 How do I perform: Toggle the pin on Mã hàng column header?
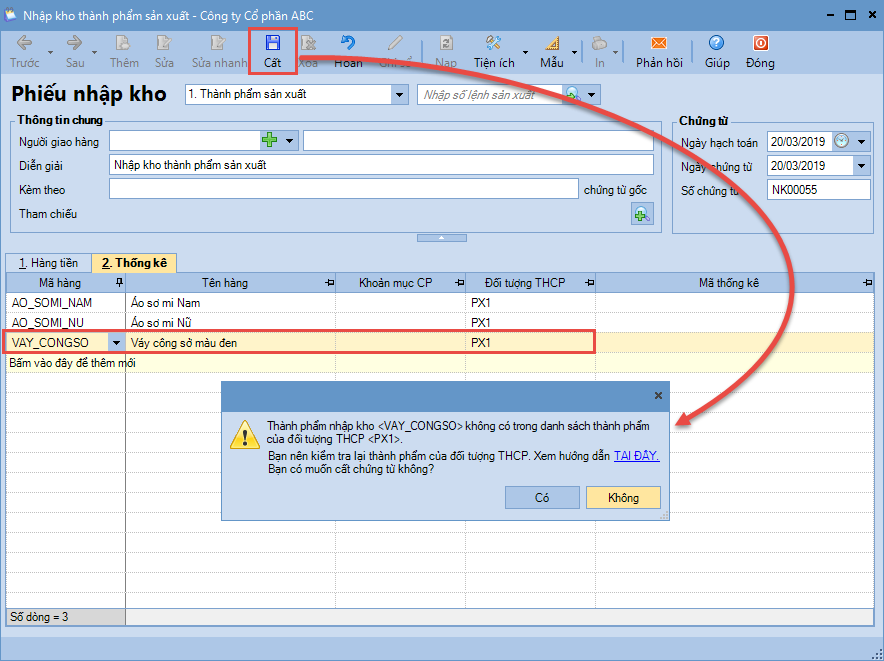[x=120, y=283]
